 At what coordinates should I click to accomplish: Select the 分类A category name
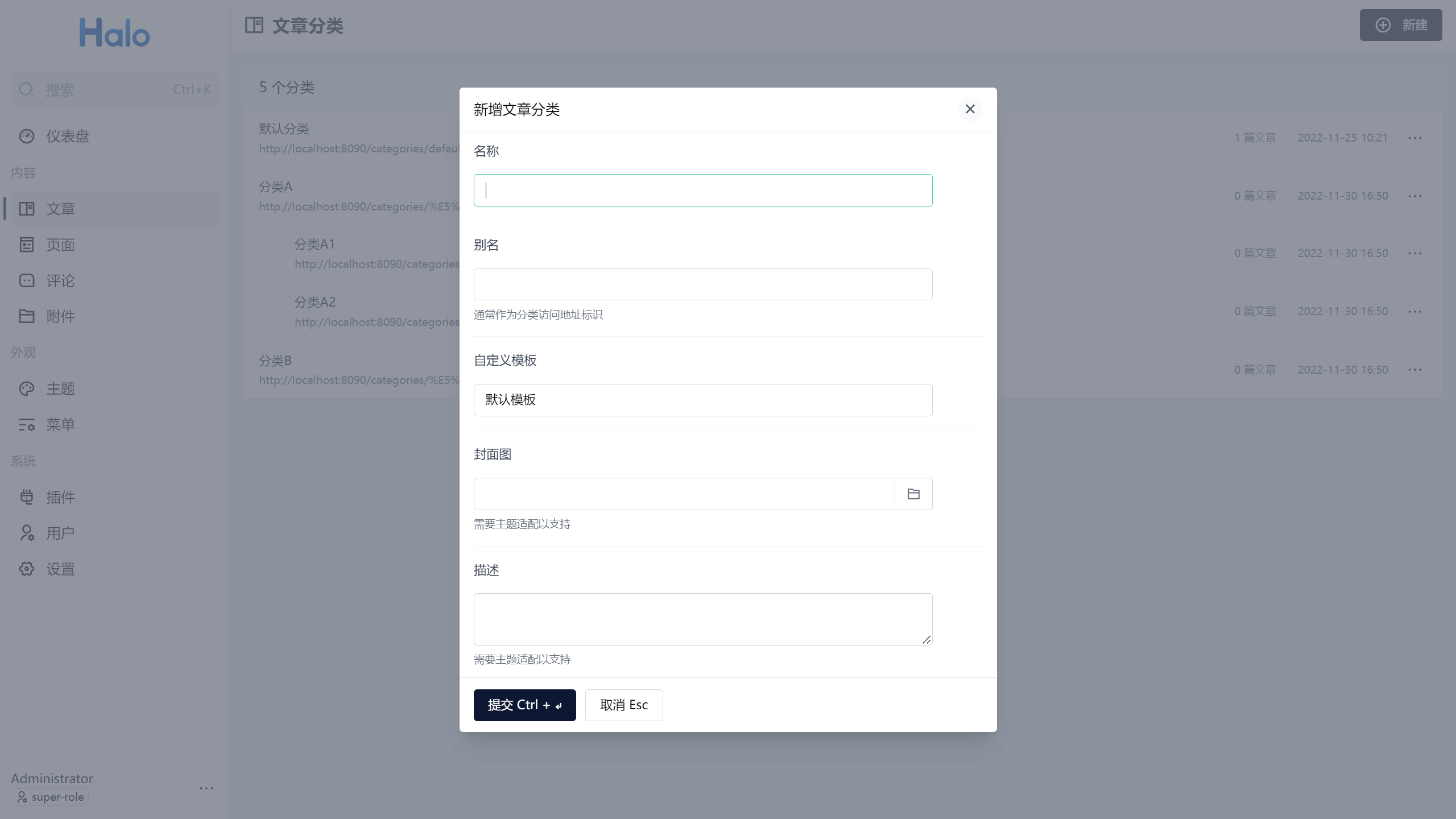(x=276, y=187)
